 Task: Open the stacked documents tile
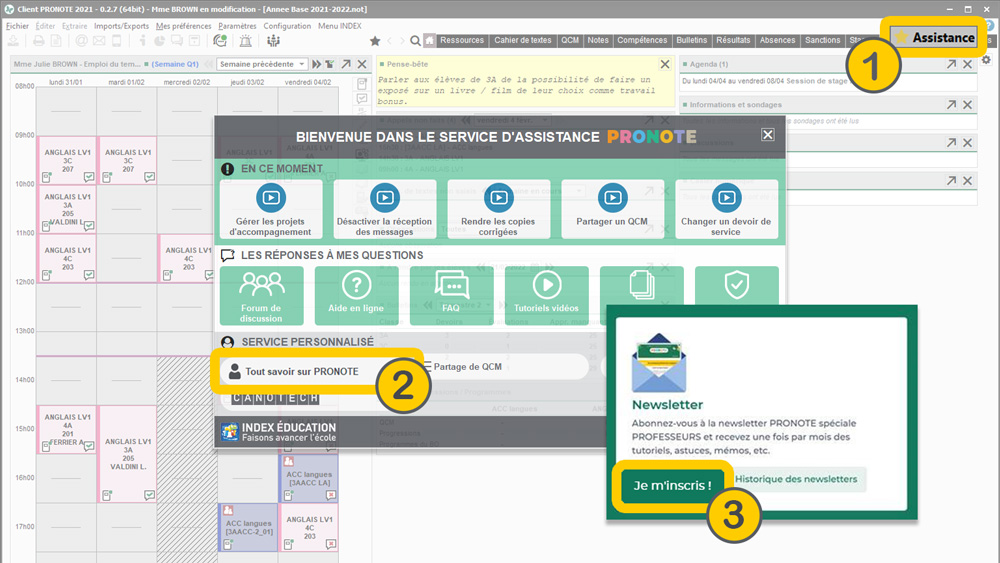(x=642, y=286)
